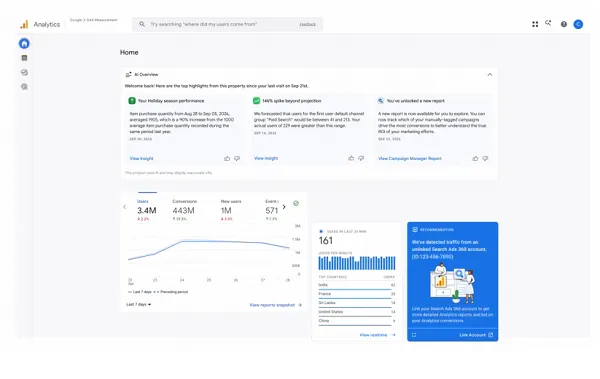The image size is (600, 379).
Task: Click the Search Ads 360 illustration
Action: click(452, 283)
